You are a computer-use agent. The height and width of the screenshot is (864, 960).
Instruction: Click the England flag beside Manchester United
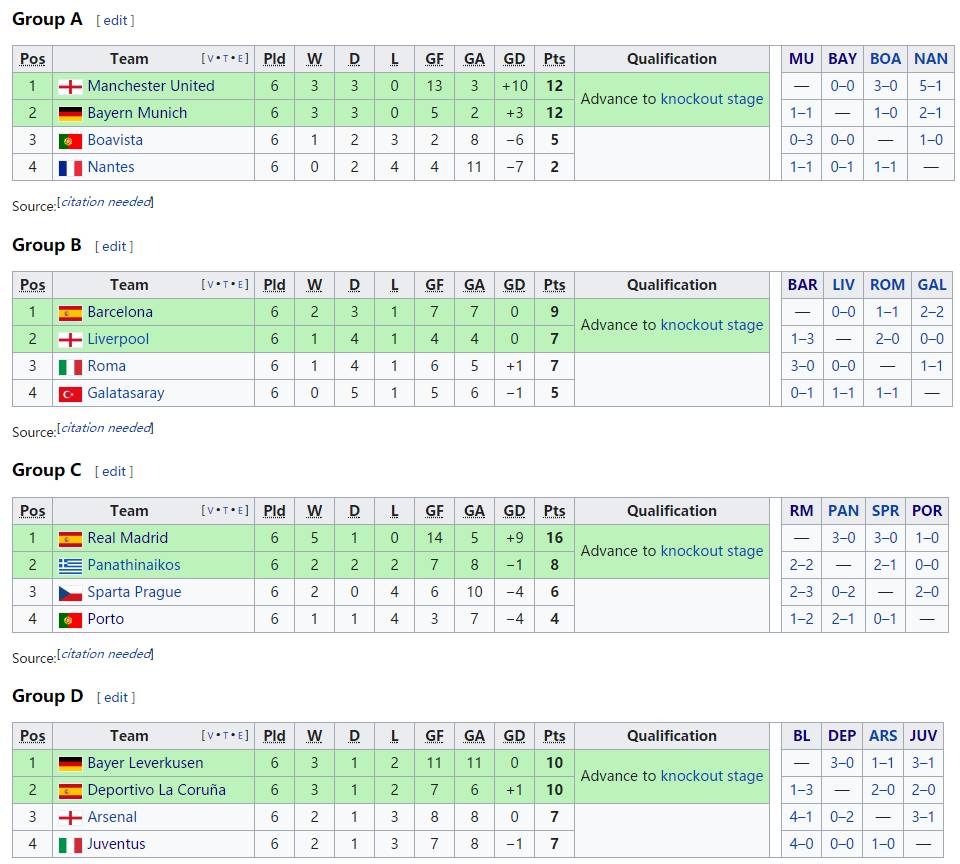click(x=70, y=86)
